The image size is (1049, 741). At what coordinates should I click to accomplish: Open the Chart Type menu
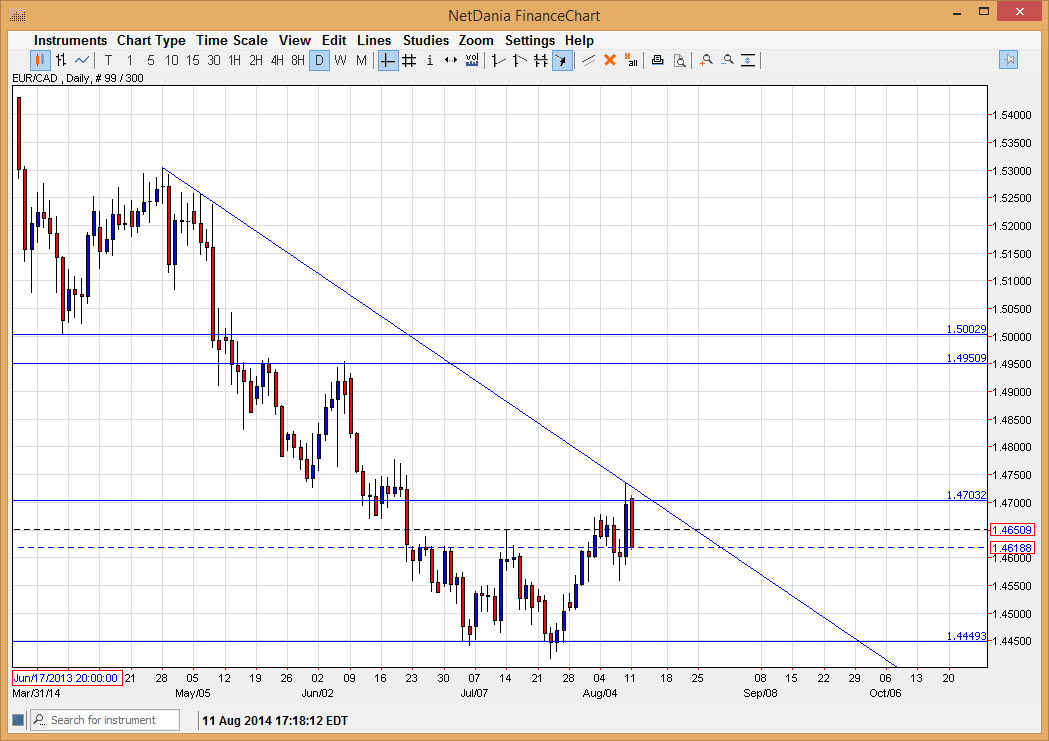pyautogui.click(x=151, y=40)
